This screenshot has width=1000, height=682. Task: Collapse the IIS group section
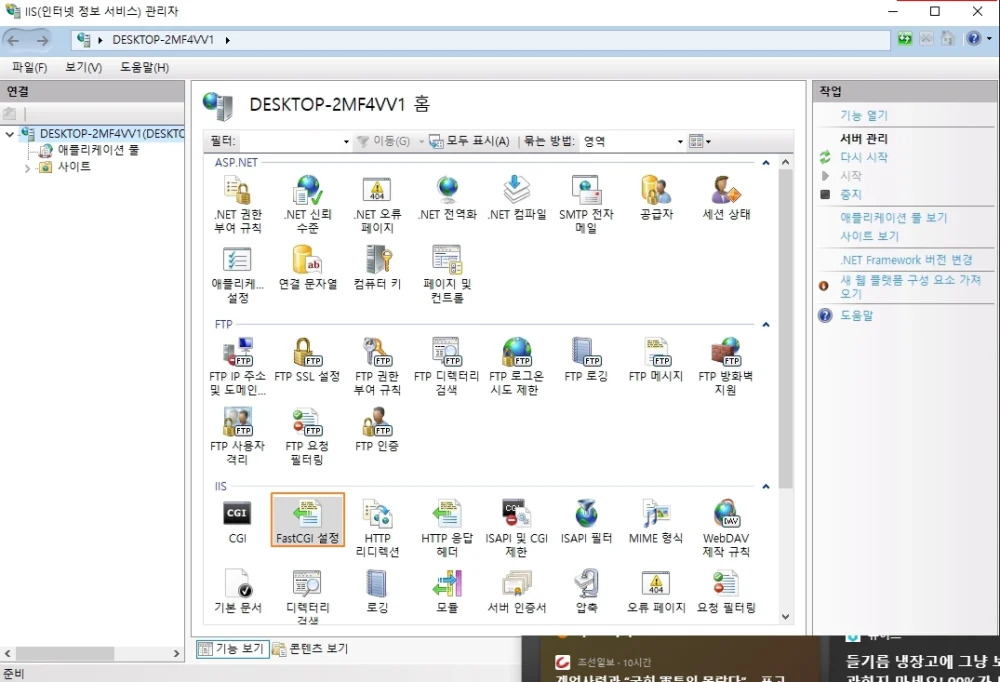click(x=766, y=487)
